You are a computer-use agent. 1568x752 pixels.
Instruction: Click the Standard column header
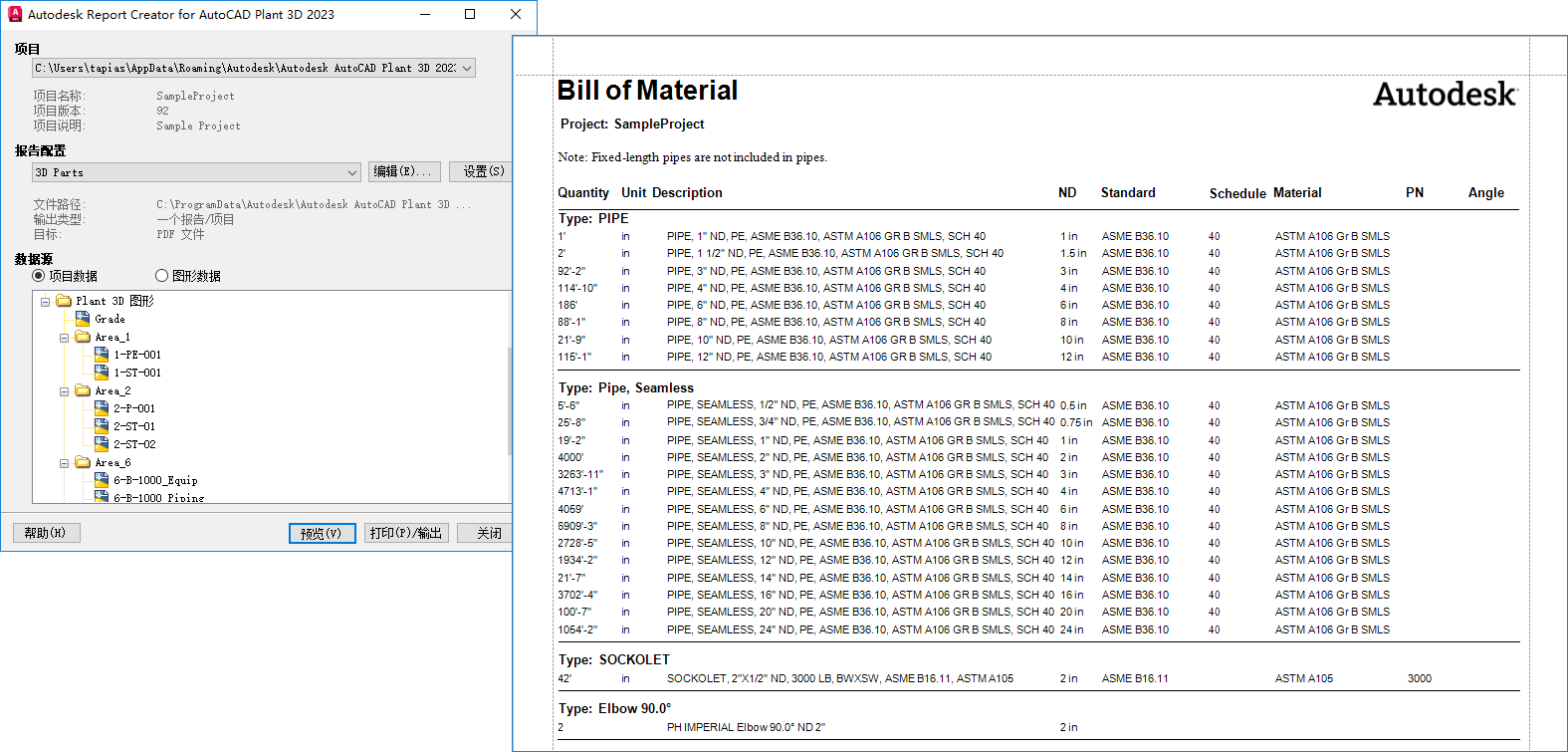click(x=1128, y=192)
